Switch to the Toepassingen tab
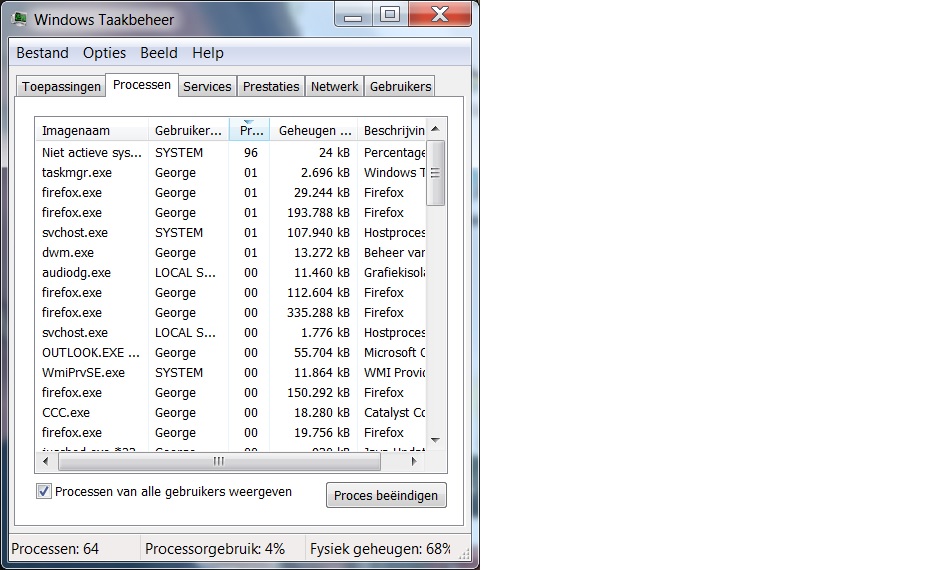 click(61, 87)
